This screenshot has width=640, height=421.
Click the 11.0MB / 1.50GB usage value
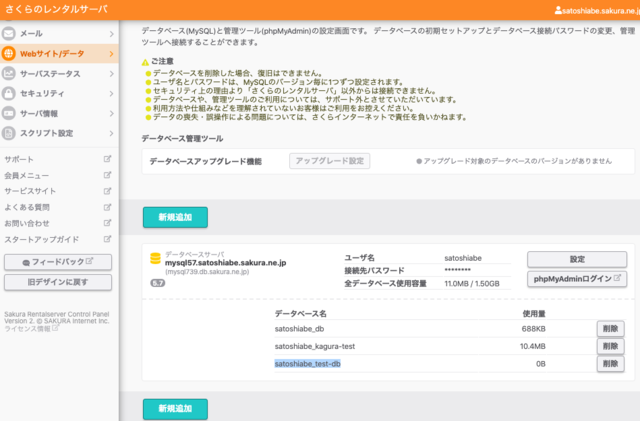[471, 283]
